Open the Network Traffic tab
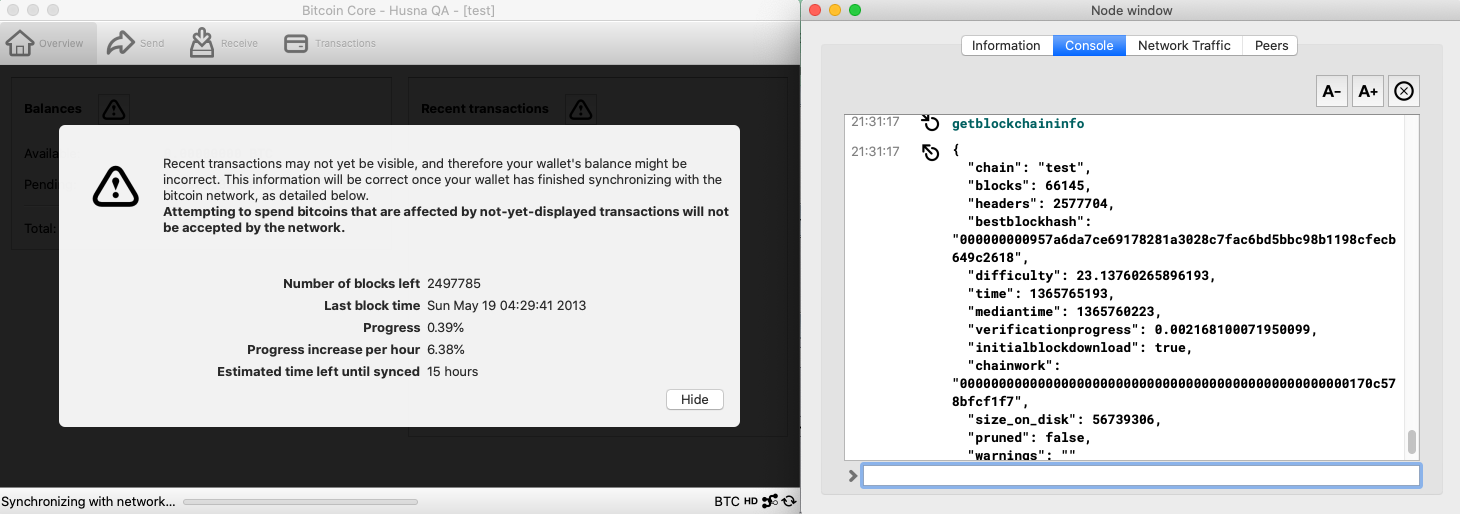 click(x=1184, y=45)
